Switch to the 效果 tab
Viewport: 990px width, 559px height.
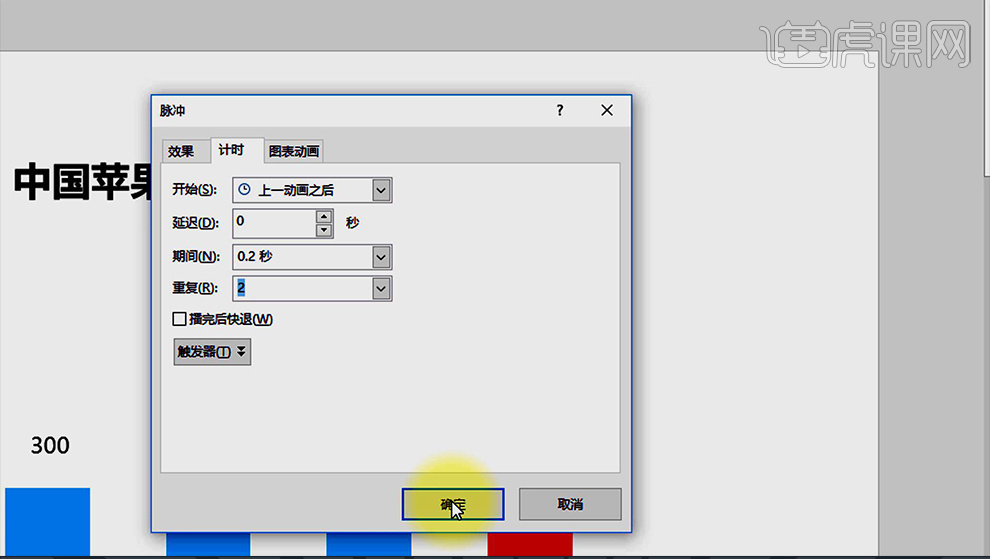tap(181, 151)
